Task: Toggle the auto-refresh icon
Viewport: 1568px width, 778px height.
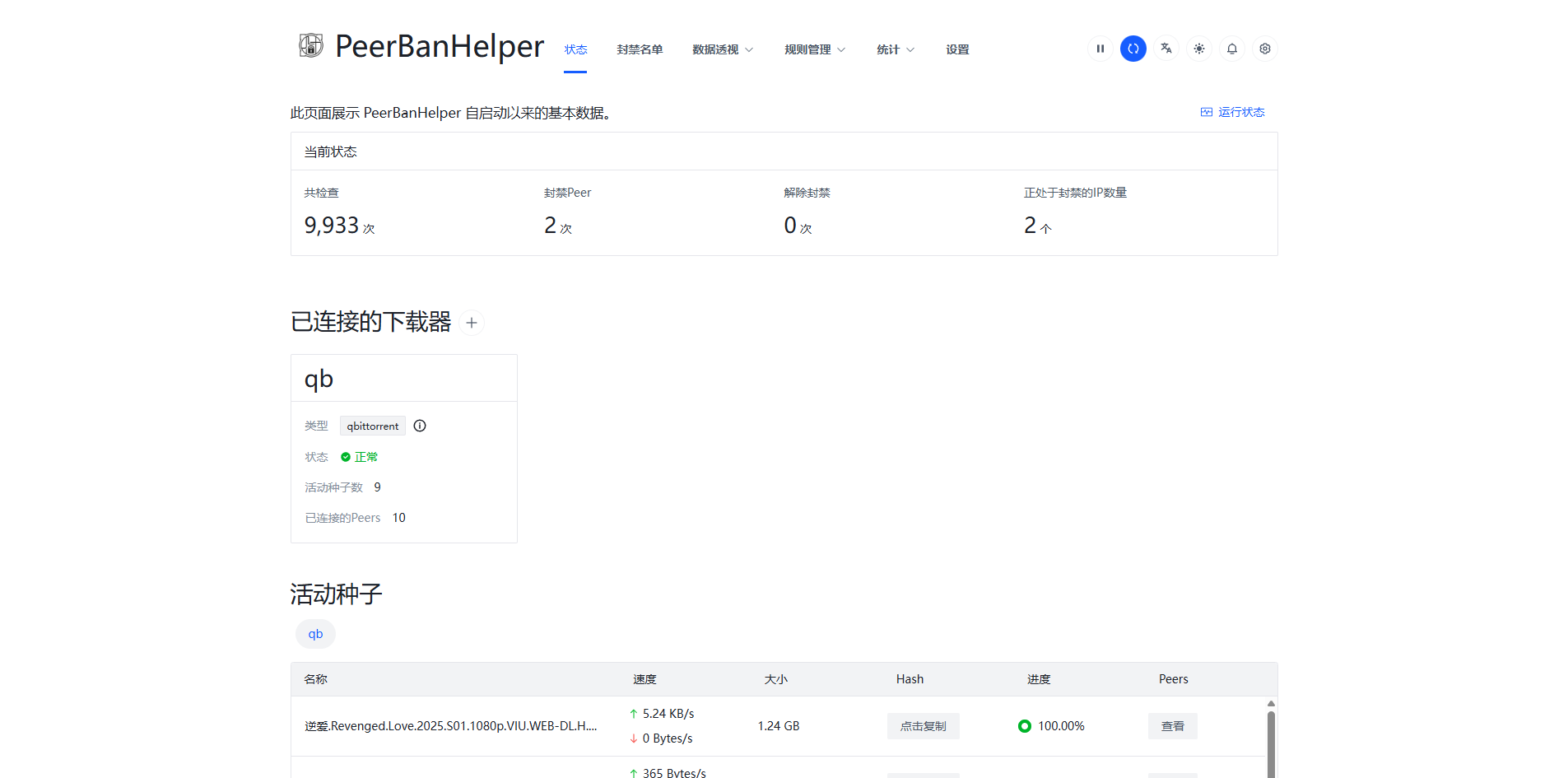Action: click(x=1133, y=49)
